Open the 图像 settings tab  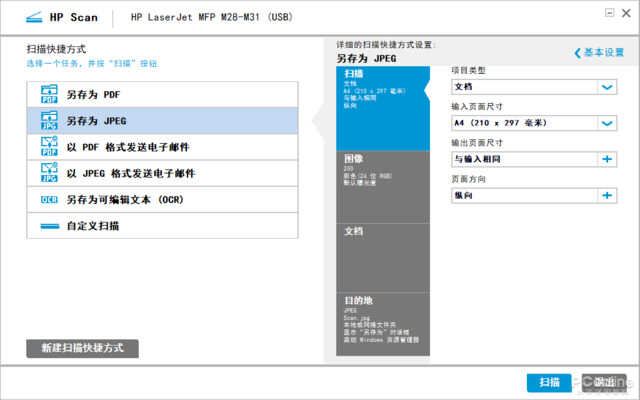click(x=383, y=187)
